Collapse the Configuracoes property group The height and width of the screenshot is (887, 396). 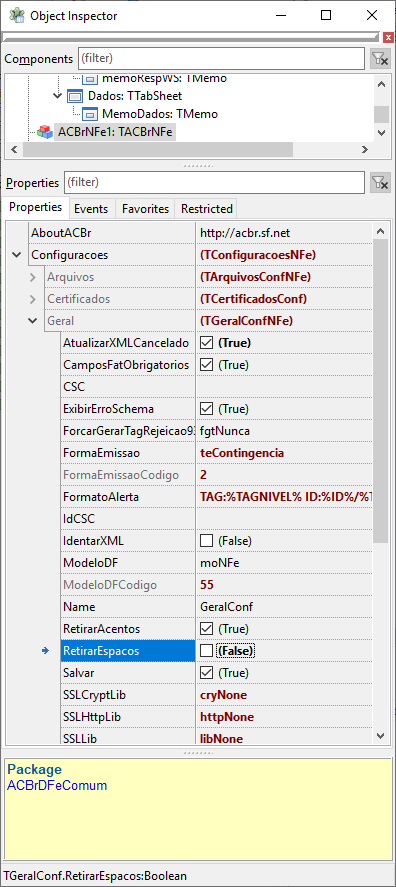[16, 255]
